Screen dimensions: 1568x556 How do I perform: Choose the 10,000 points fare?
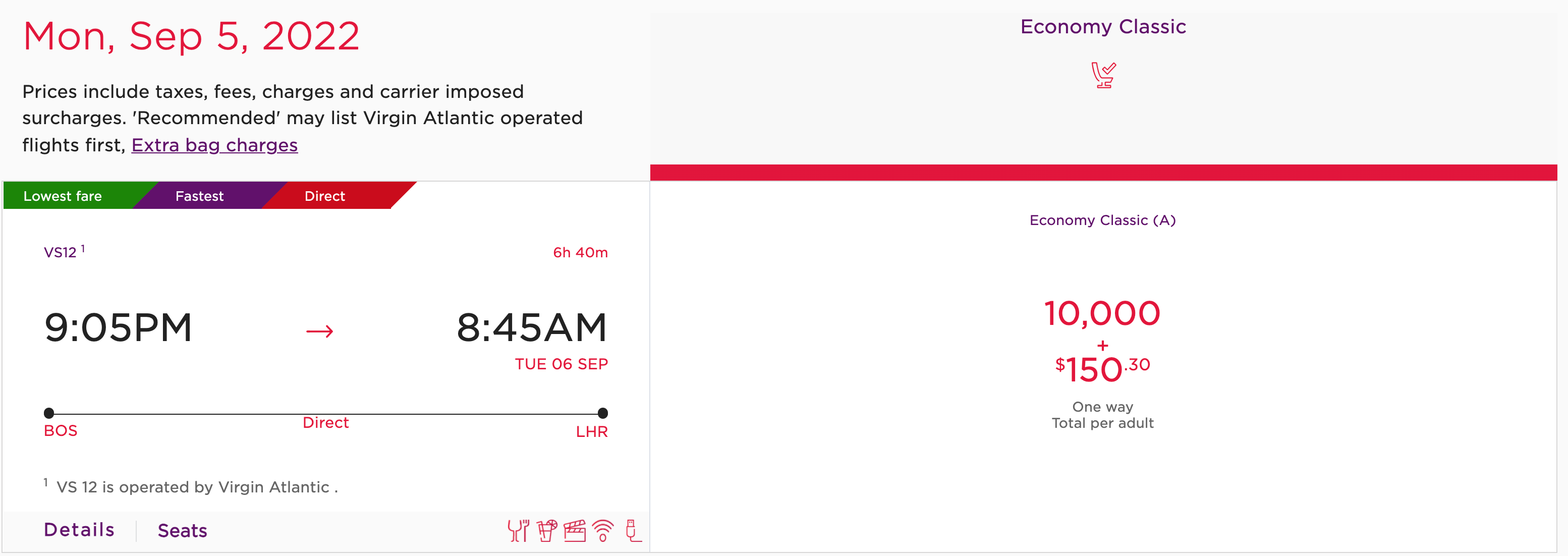tap(1102, 313)
